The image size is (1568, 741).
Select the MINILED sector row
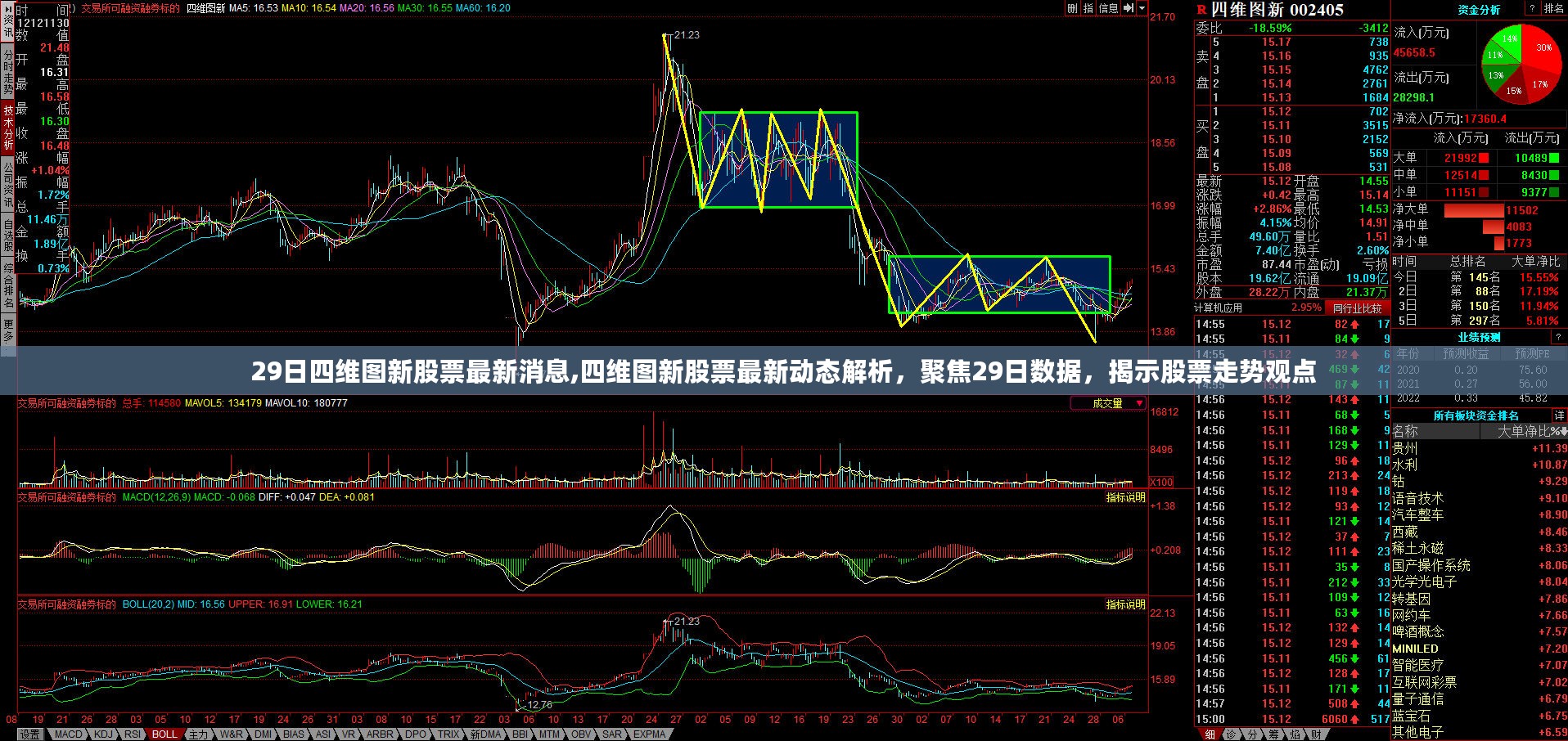(1480, 649)
